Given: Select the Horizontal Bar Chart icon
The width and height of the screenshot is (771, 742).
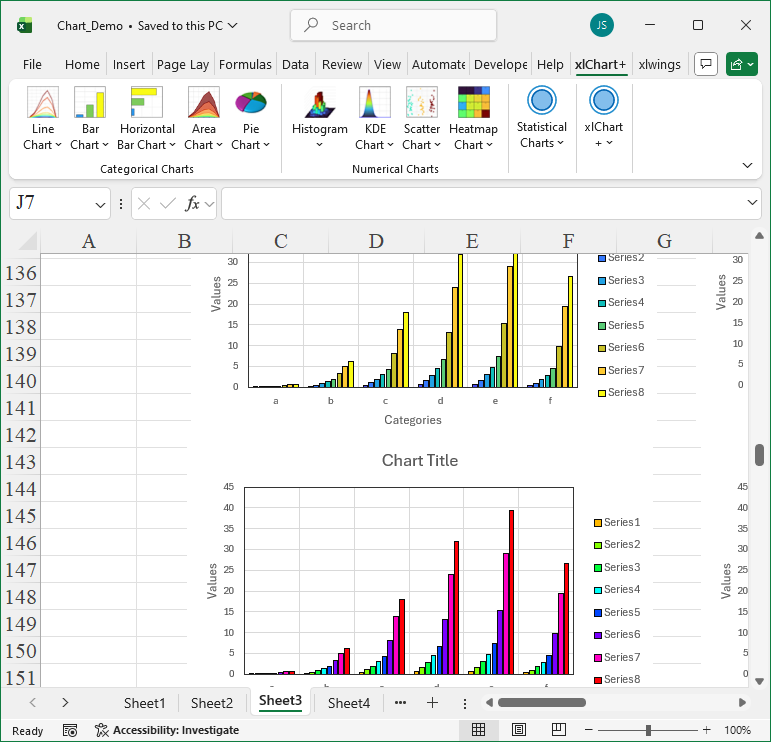Looking at the screenshot, I should tap(146, 104).
